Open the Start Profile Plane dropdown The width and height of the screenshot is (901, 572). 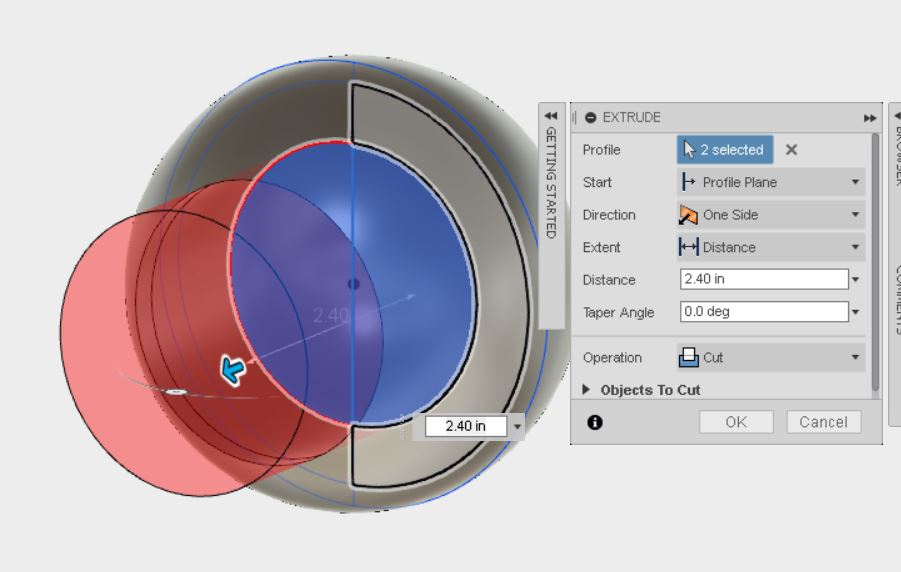[771, 182]
